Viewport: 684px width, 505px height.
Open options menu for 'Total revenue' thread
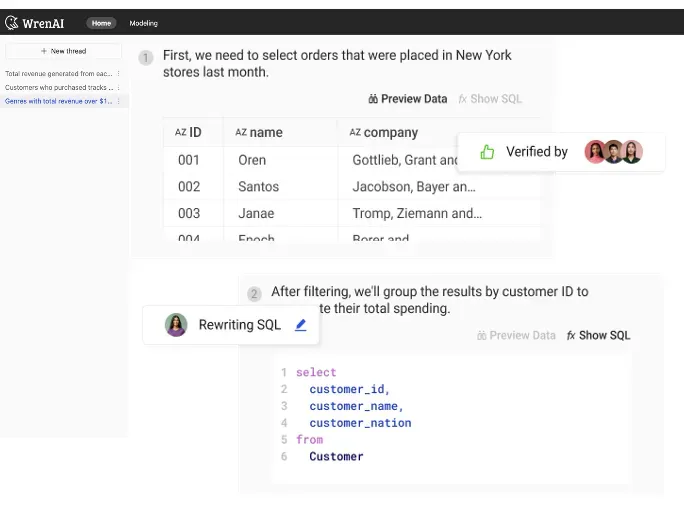tap(119, 73)
